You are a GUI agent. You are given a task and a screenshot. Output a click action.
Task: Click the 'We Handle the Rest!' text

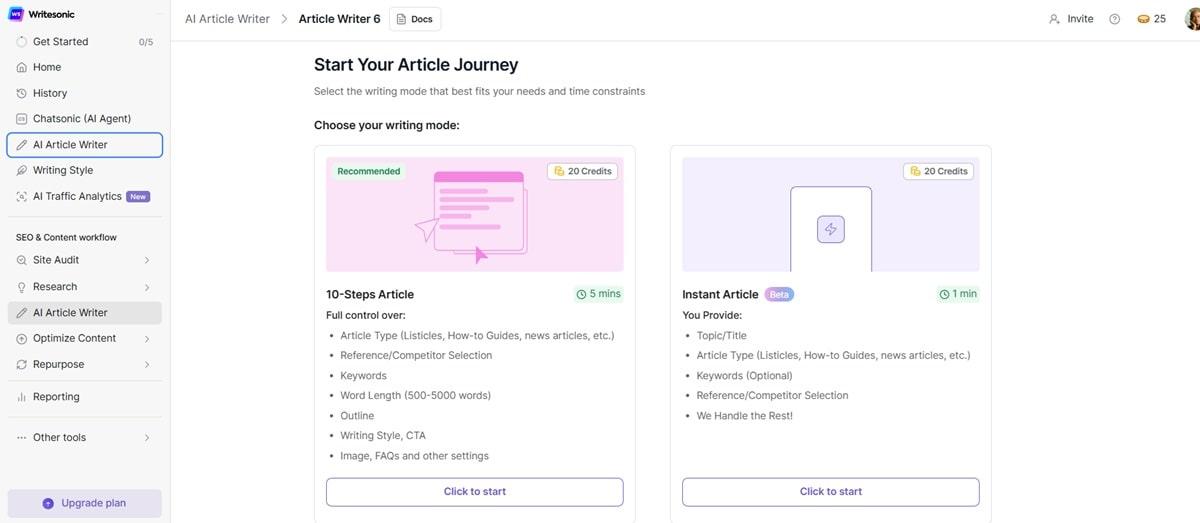[x=745, y=416]
